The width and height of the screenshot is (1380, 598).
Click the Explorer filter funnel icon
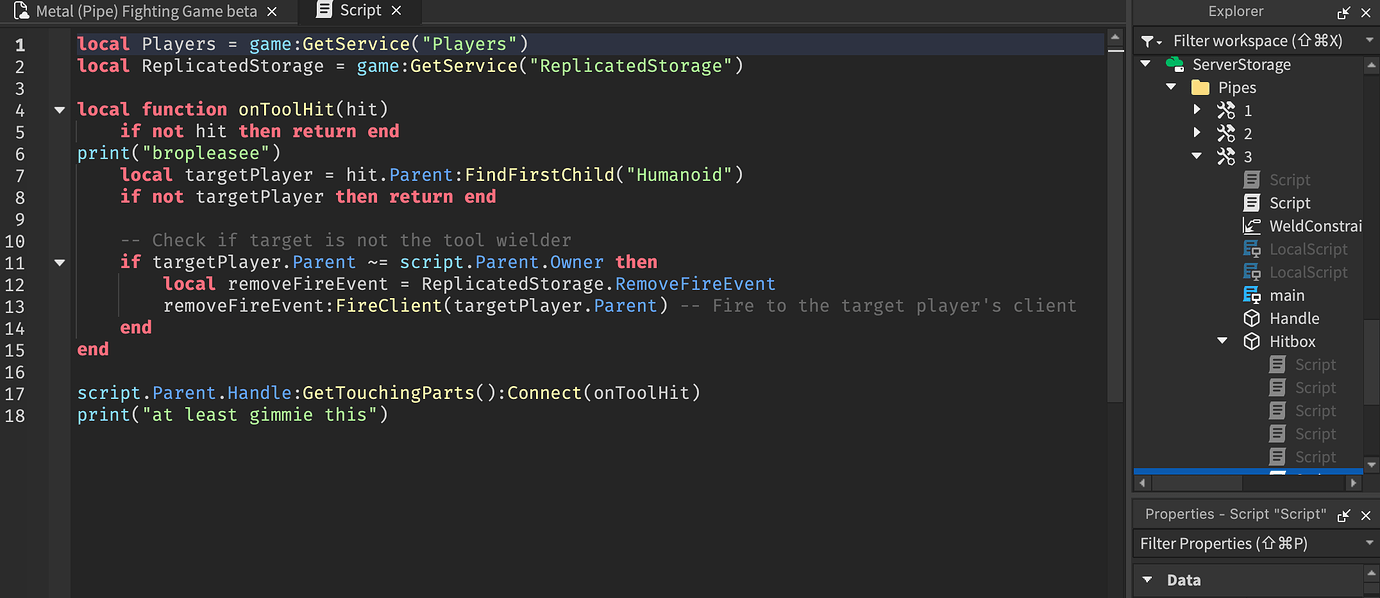coord(1147,41)
